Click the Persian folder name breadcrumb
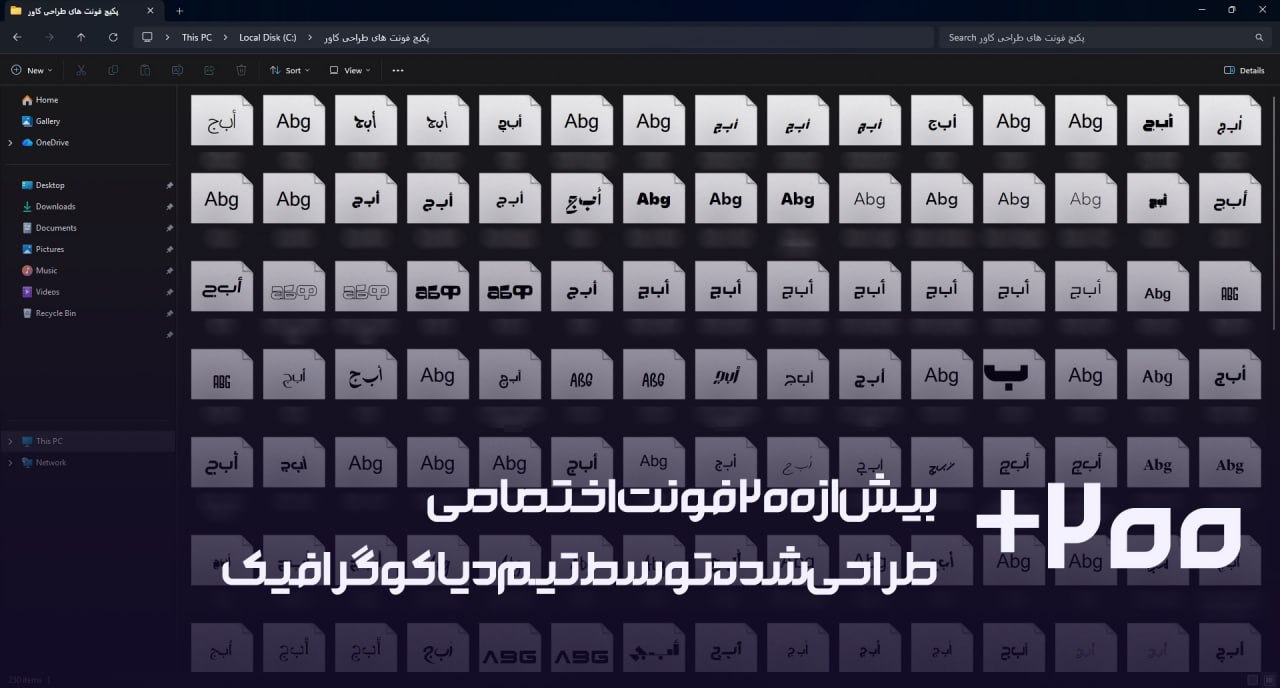 click(376, 38)
